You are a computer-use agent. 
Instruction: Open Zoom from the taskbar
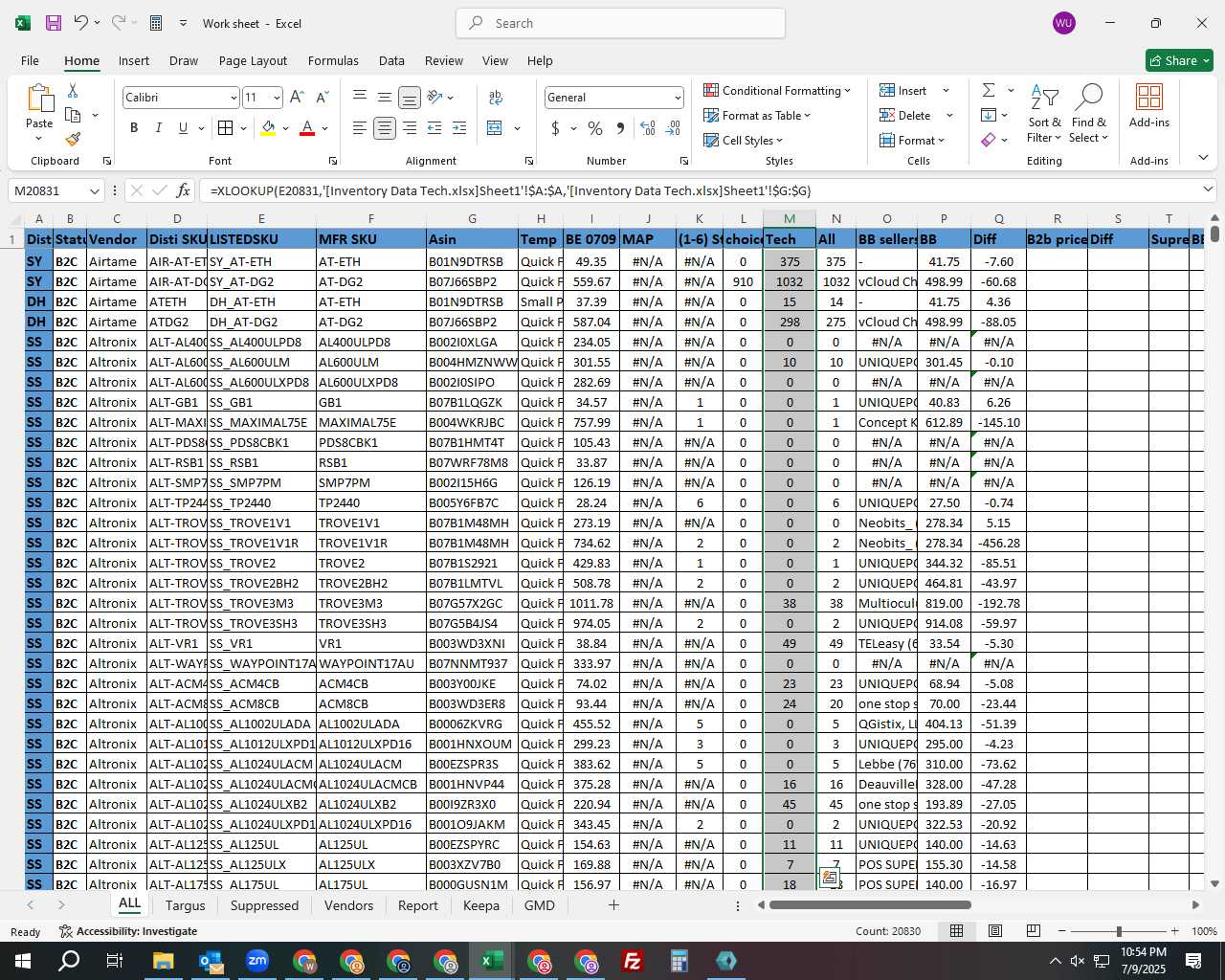257,961
